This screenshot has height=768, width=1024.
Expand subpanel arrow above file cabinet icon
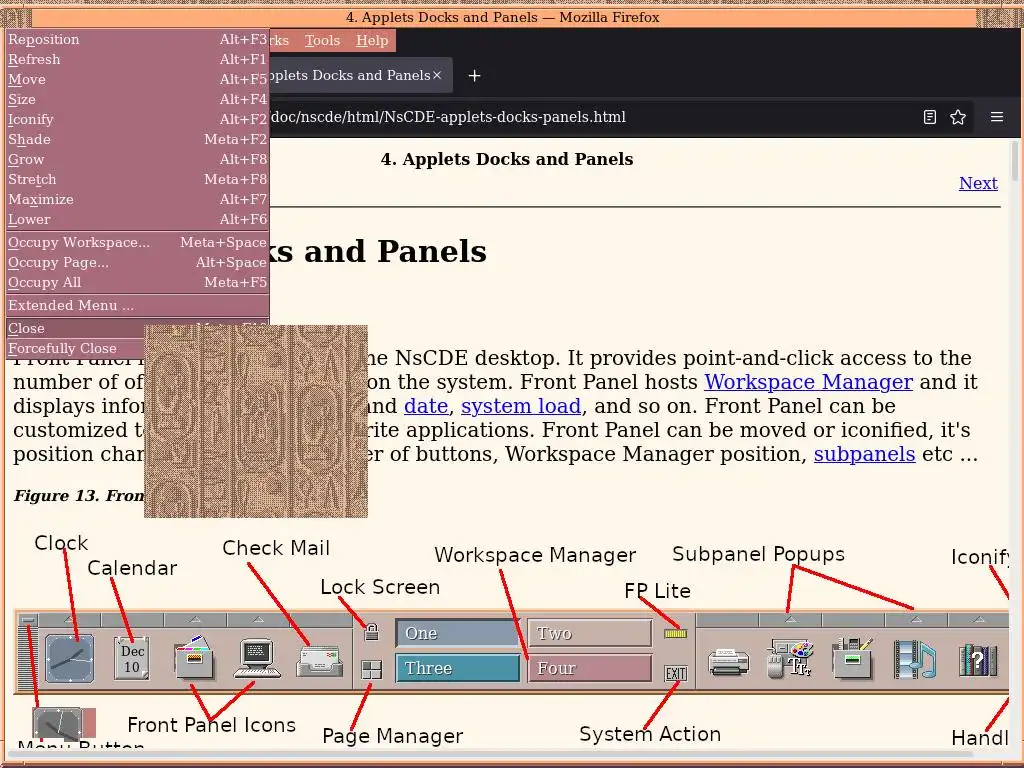pyautogui.click(x=195, y=619)
